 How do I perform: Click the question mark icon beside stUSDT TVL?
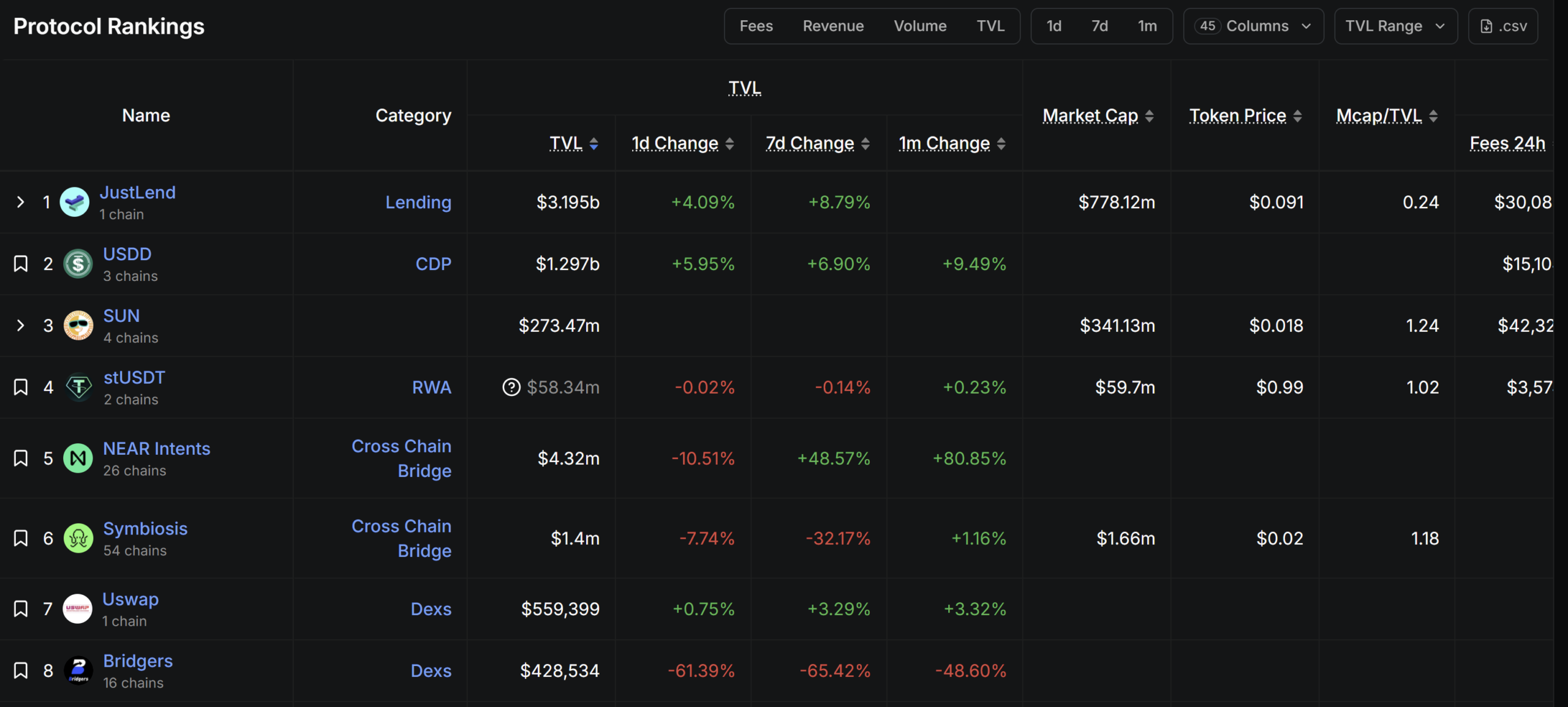tap(511, 387)
